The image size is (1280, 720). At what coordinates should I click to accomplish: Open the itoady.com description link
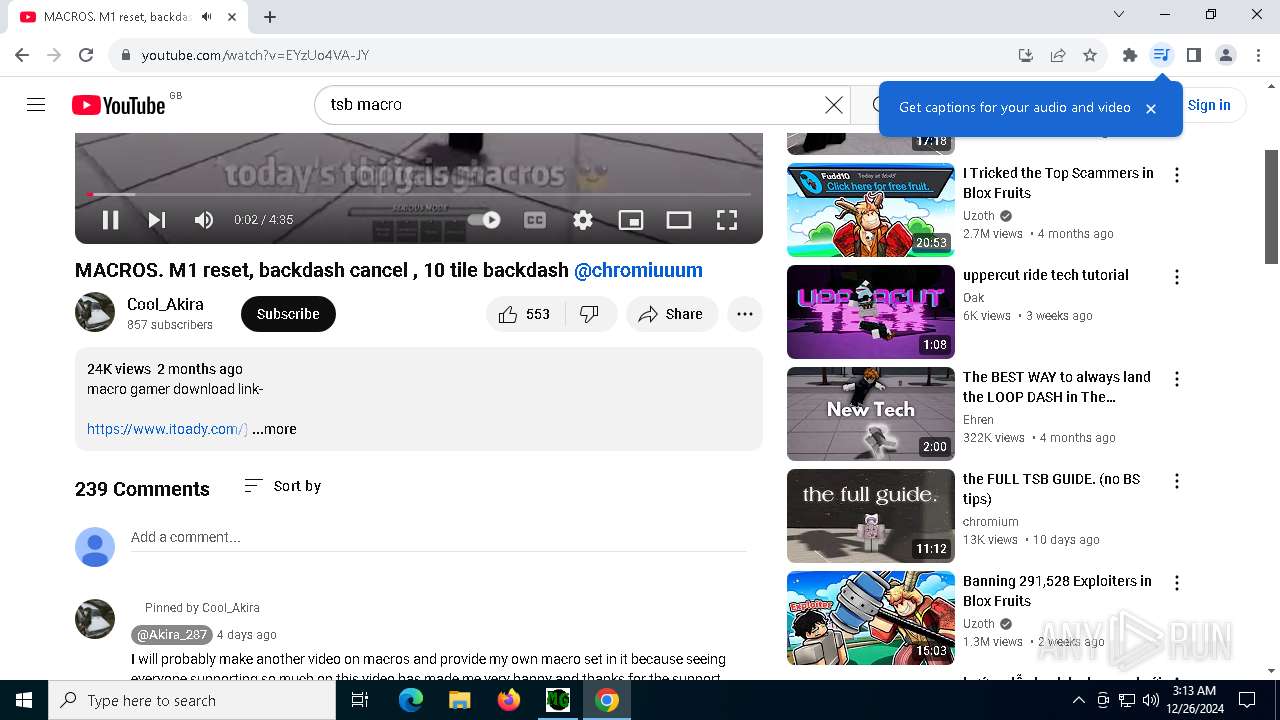167,429
